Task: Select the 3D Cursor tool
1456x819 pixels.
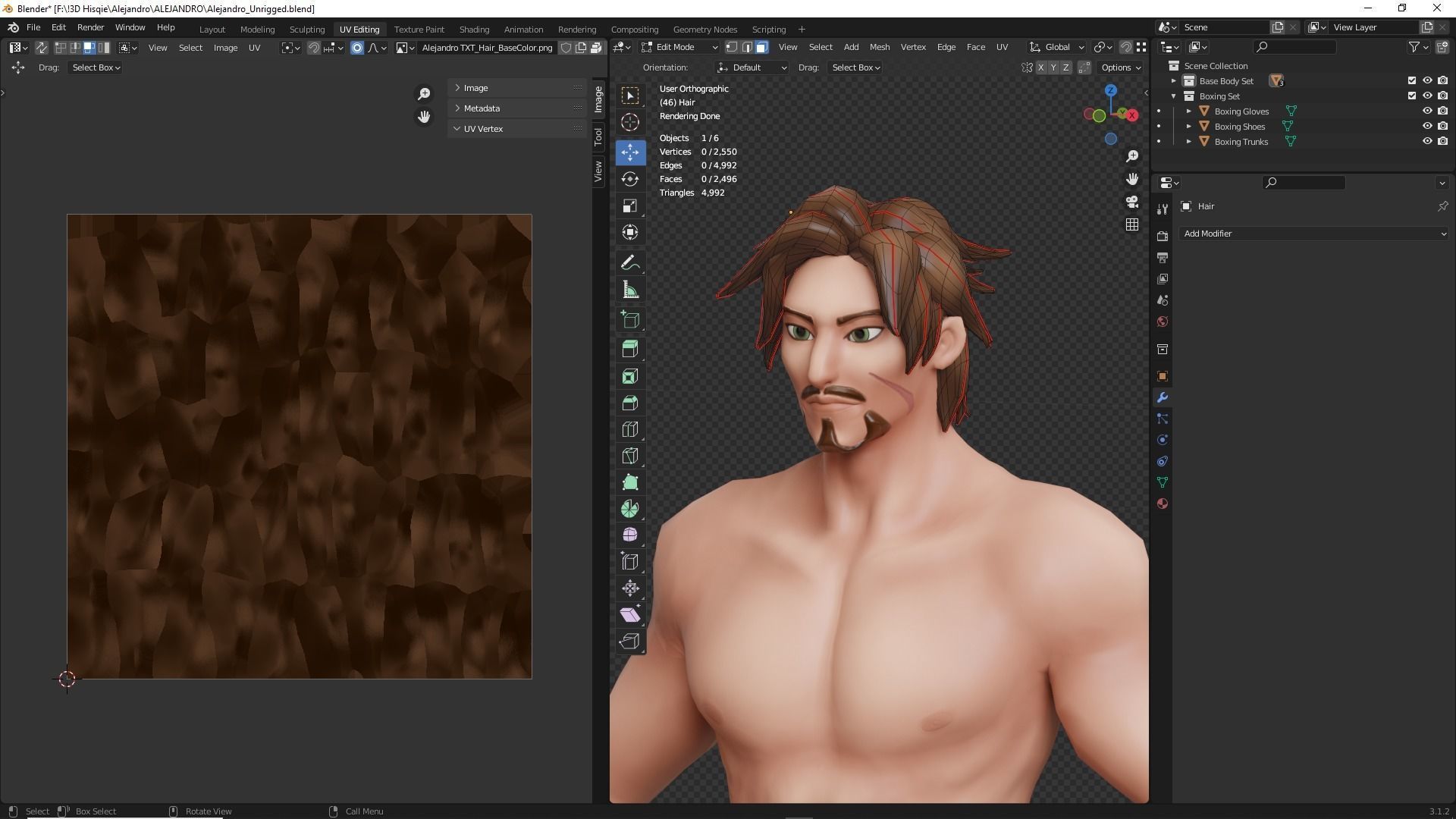Action: (x=630, y=122)
